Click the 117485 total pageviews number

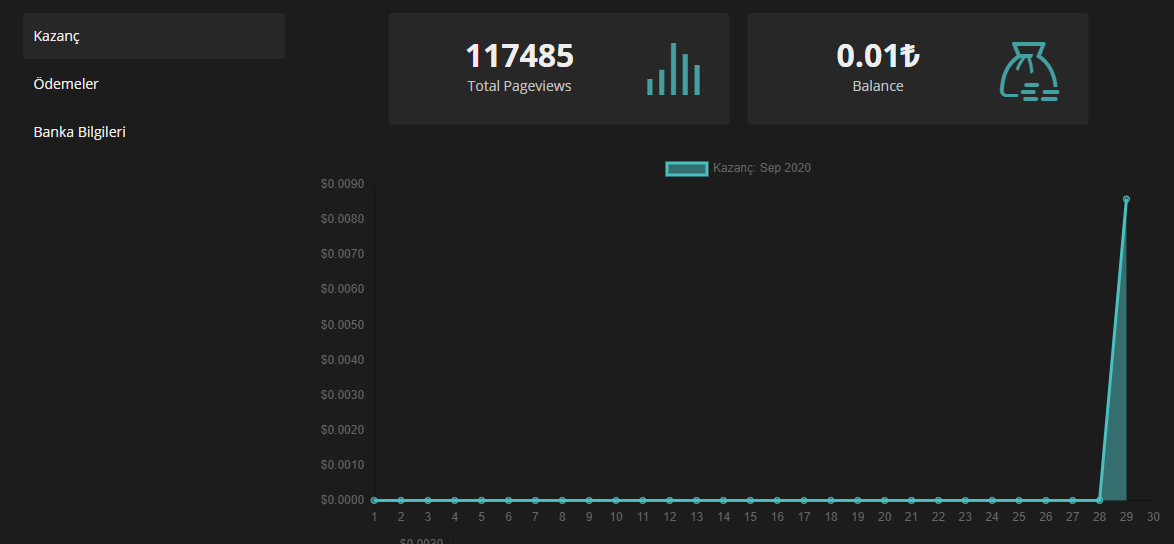click(519, 56)
